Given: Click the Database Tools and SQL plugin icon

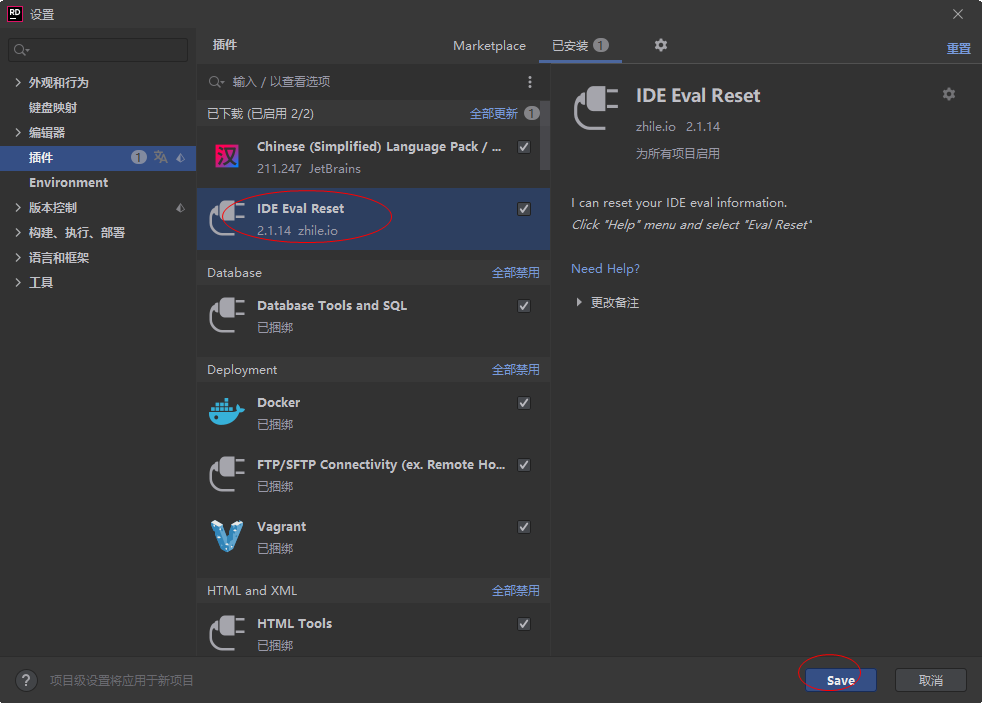Looking at the screenshot, I should 227,316.
